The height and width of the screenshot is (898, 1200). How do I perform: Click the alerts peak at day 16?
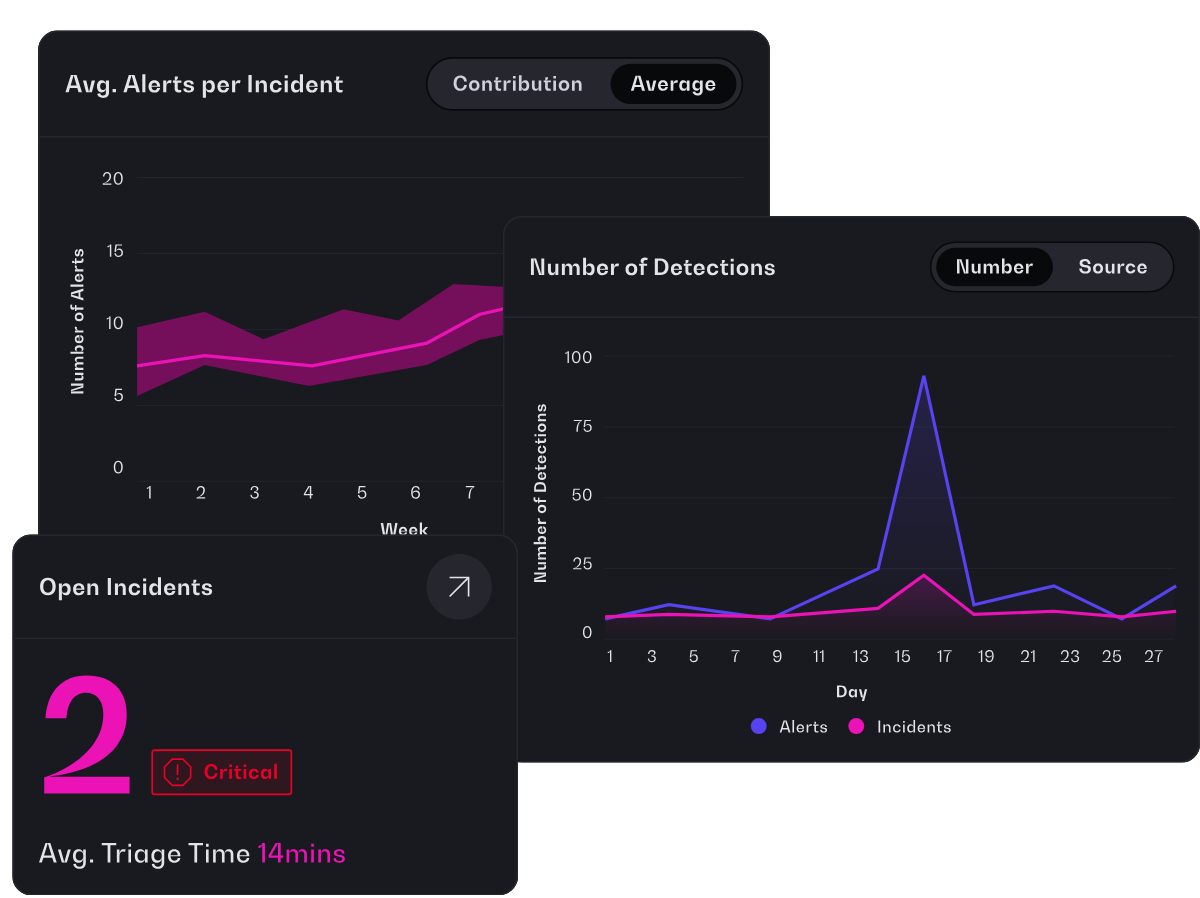coord(923,377)
